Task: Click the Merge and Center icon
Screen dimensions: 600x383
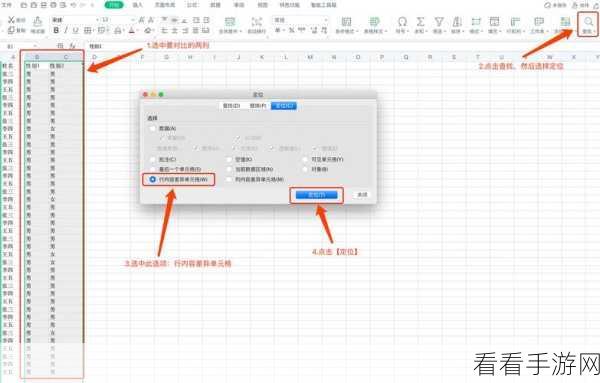Action: click(x=230, y=21)
